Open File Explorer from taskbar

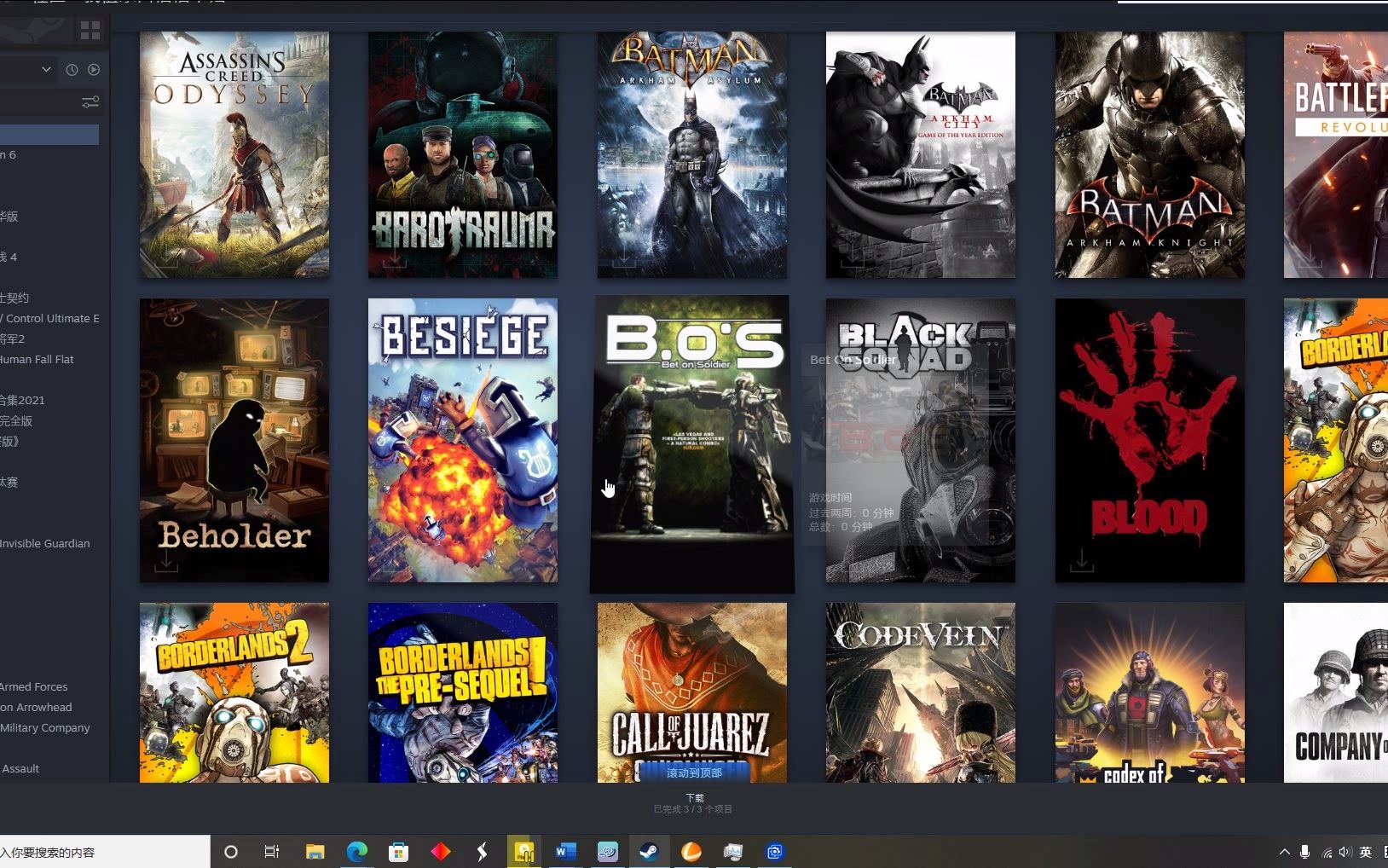coord(315,852)
